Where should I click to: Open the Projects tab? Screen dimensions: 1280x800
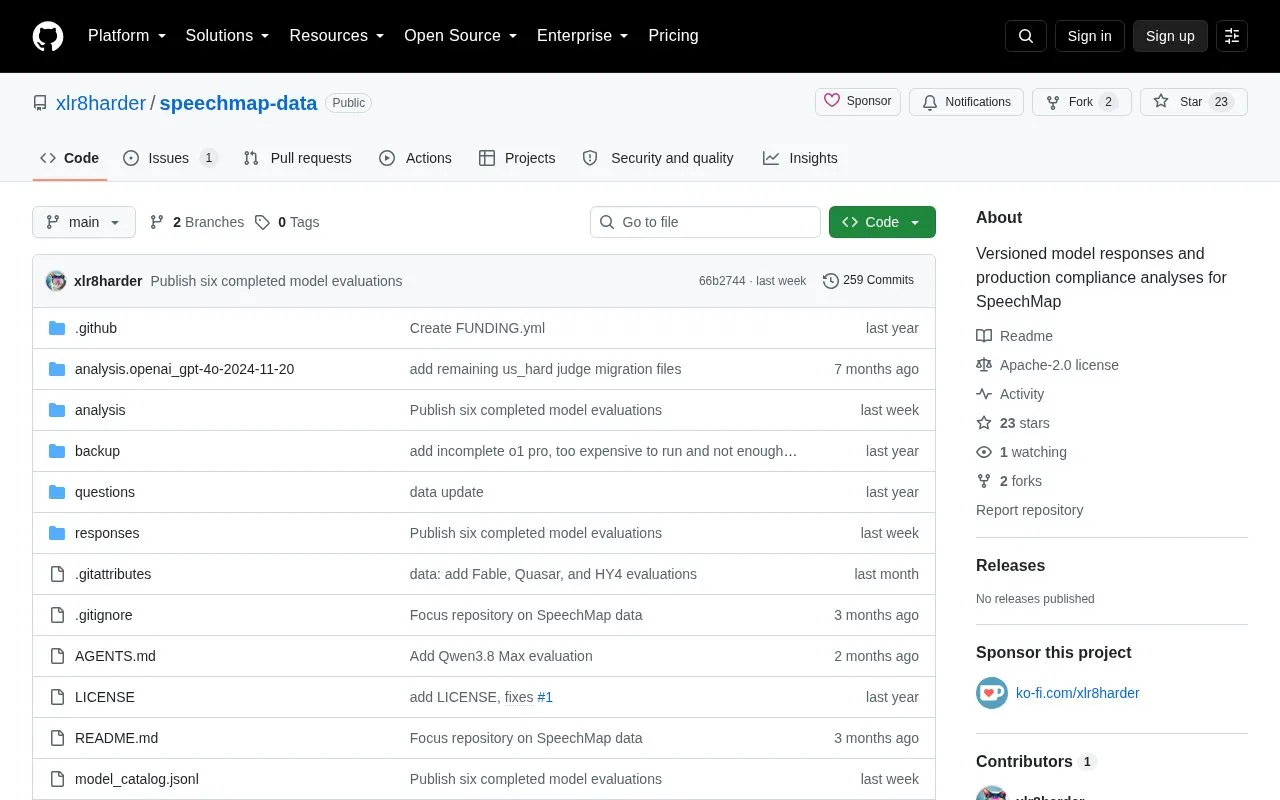click(x=517, y=158)
